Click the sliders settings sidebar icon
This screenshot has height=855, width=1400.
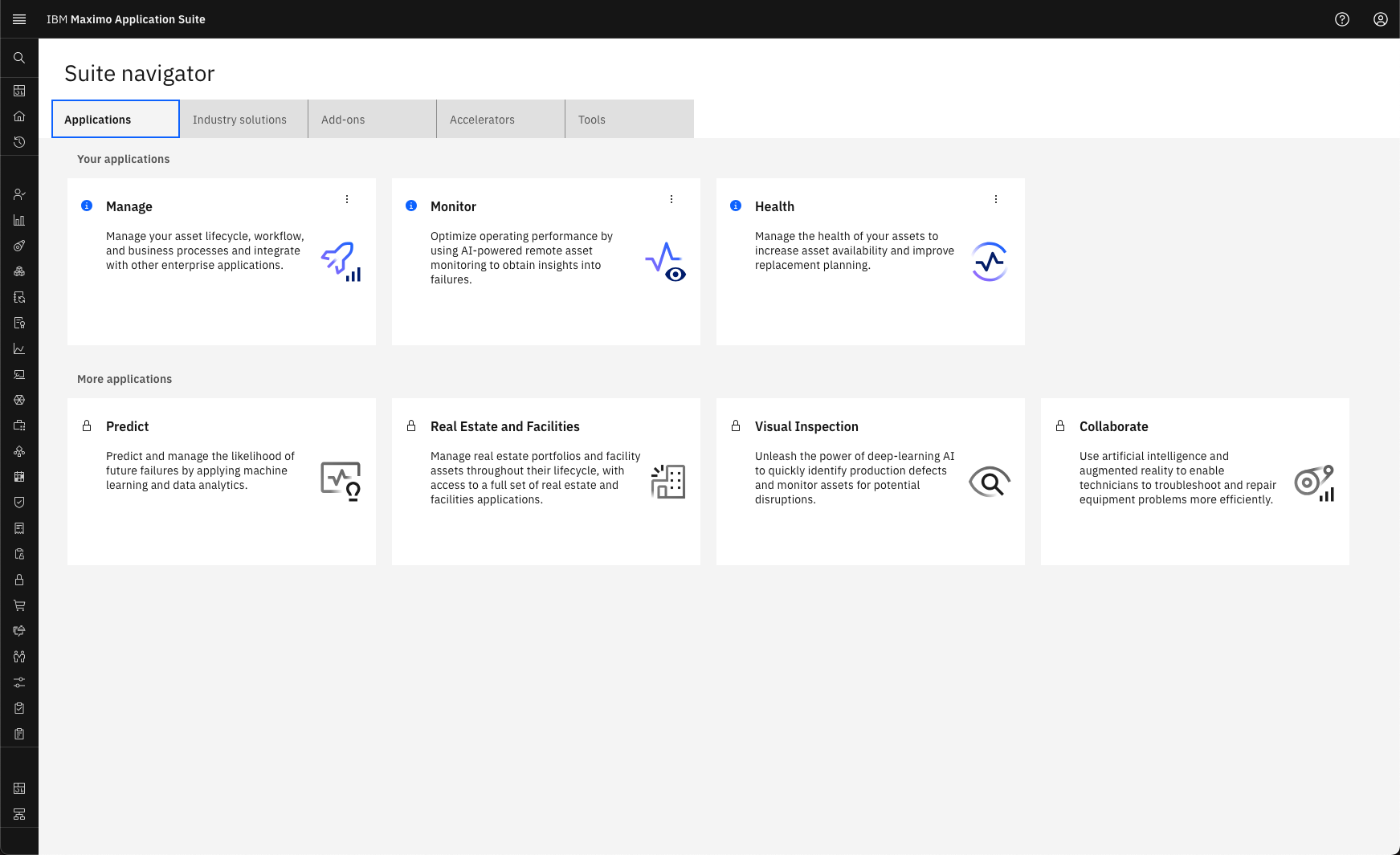tap(19, 682)
